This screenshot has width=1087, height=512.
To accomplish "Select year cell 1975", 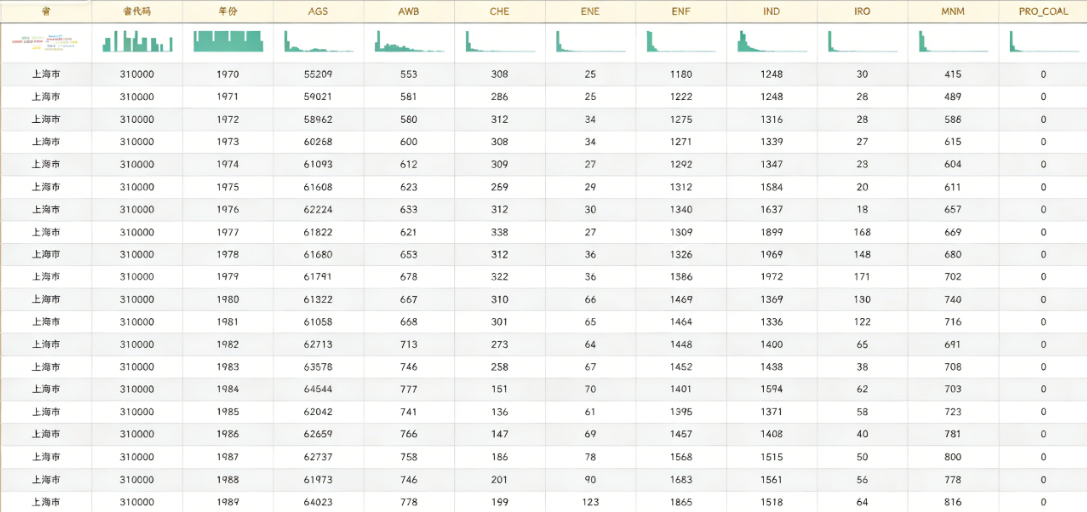I will pyautogui.click(x=227, y=187).
